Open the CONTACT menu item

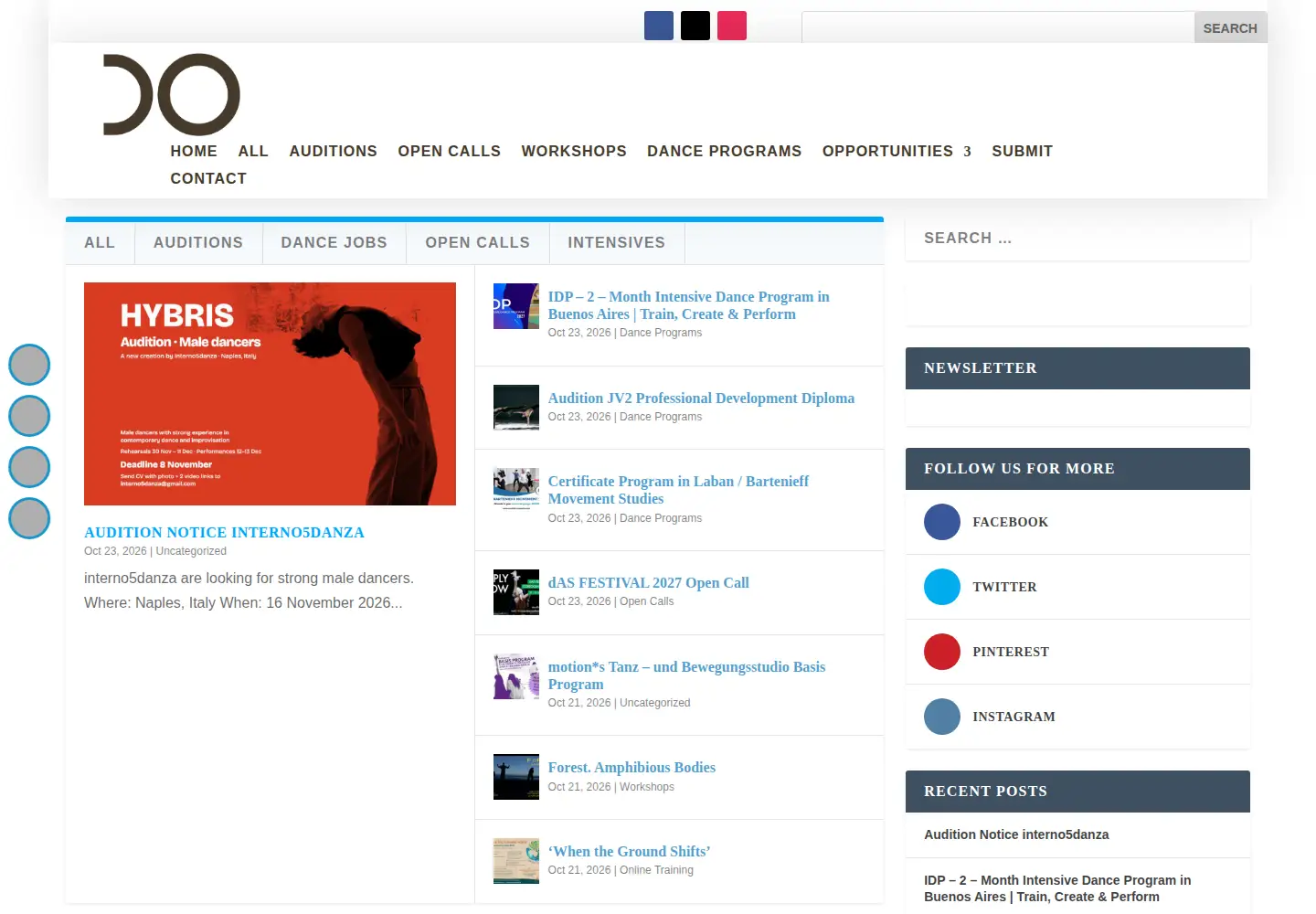coord(208,178)
